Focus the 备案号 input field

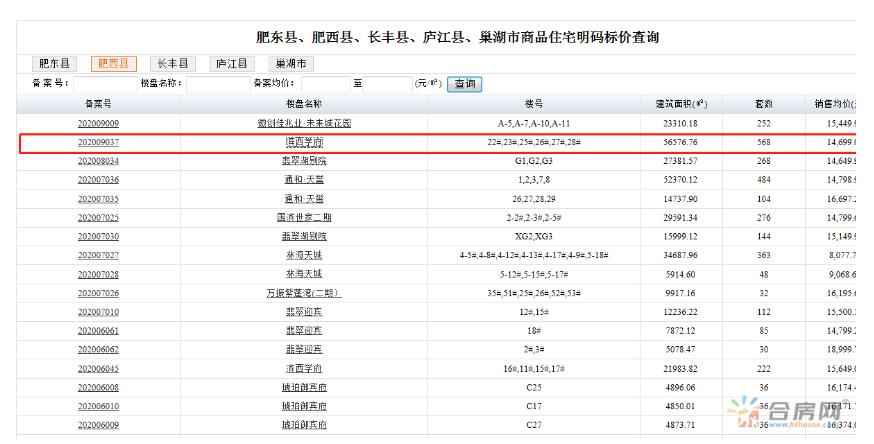[102, 83]
